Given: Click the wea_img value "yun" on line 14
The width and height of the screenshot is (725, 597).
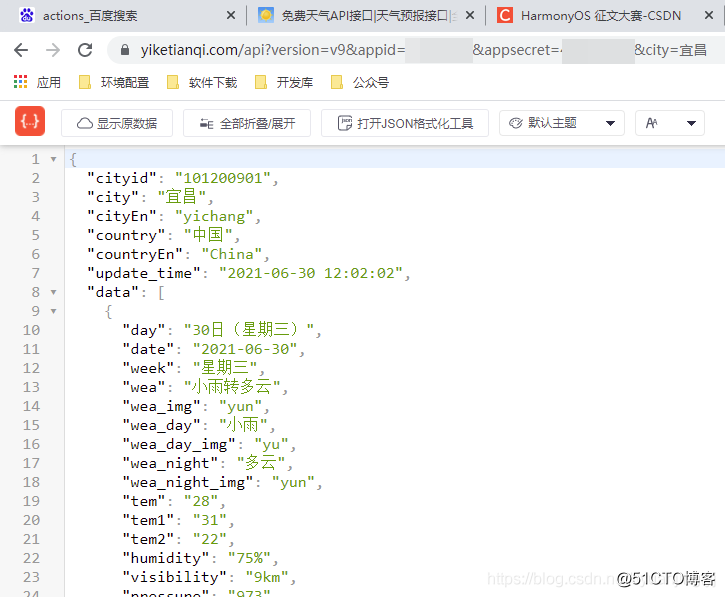Looking at the screenshot, I should 240,406.
